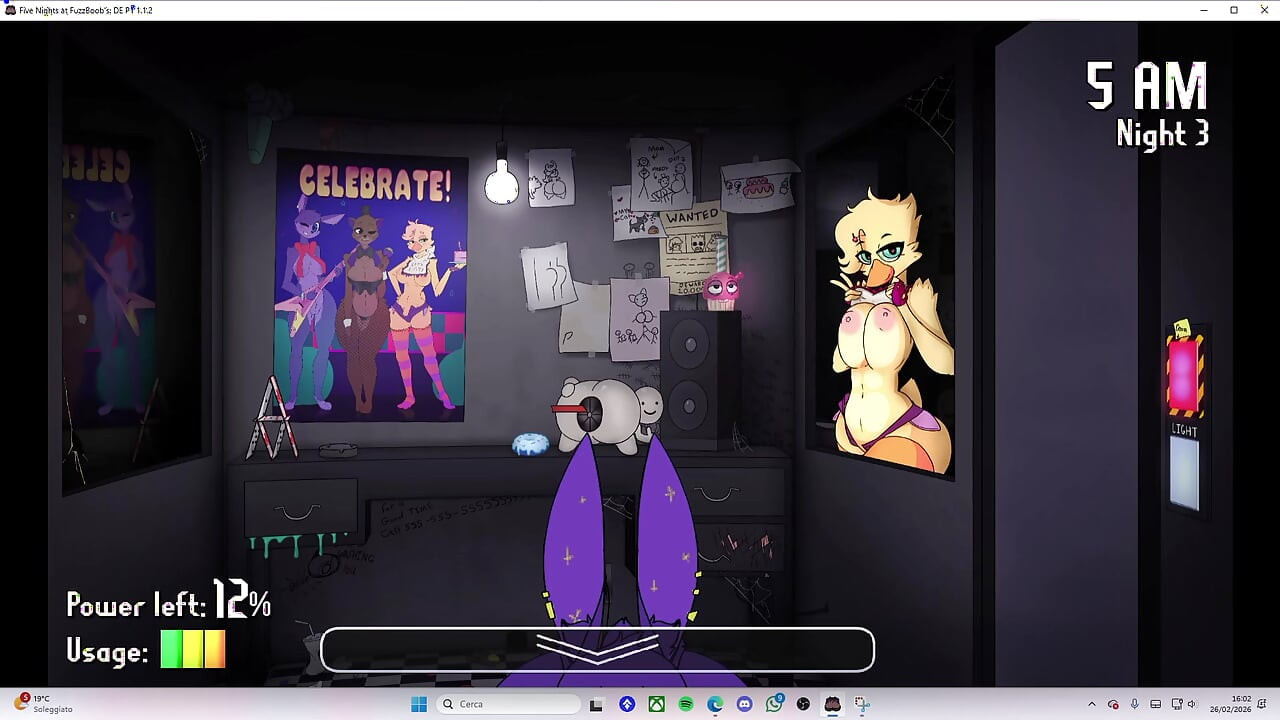
Task: Maximize the game window
Action: coord(1234,10)
